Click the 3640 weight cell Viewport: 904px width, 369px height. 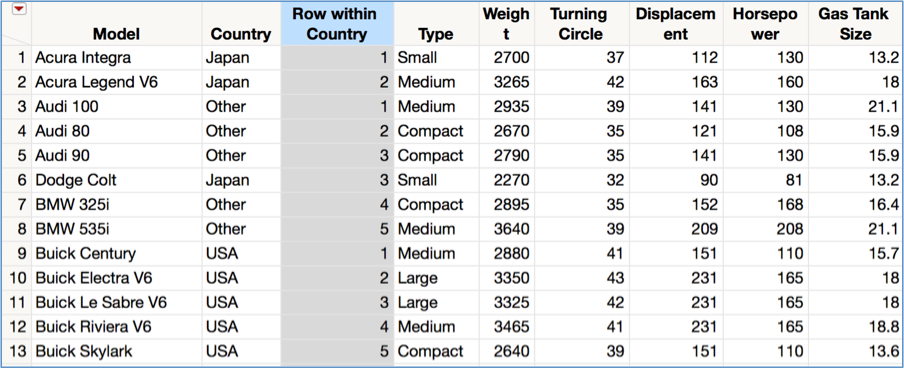tap(511, 229)
